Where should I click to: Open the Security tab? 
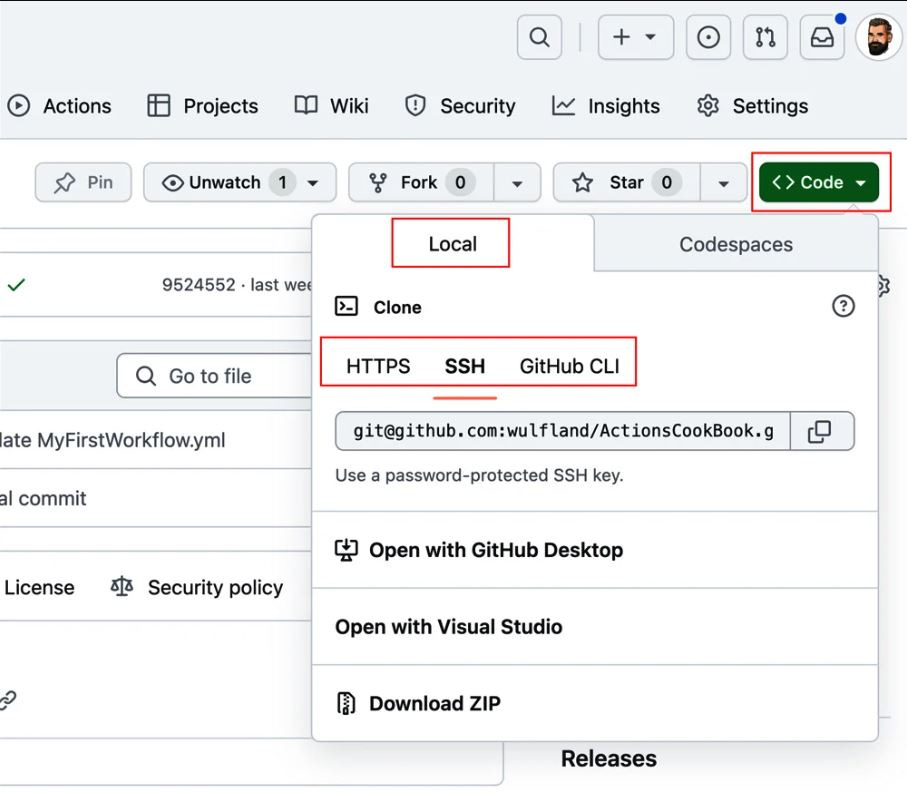point(460,106)
